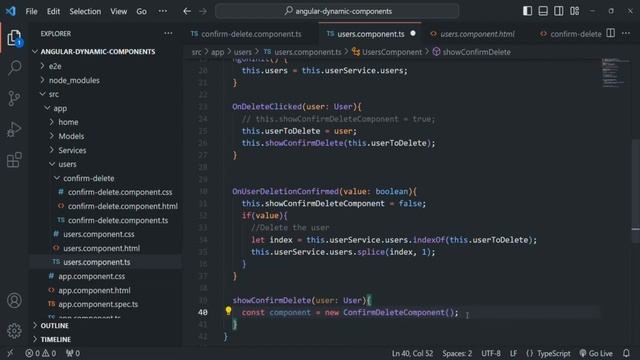Open the Explorer view in activity bar
640x360 pixels.
(14, 38)
